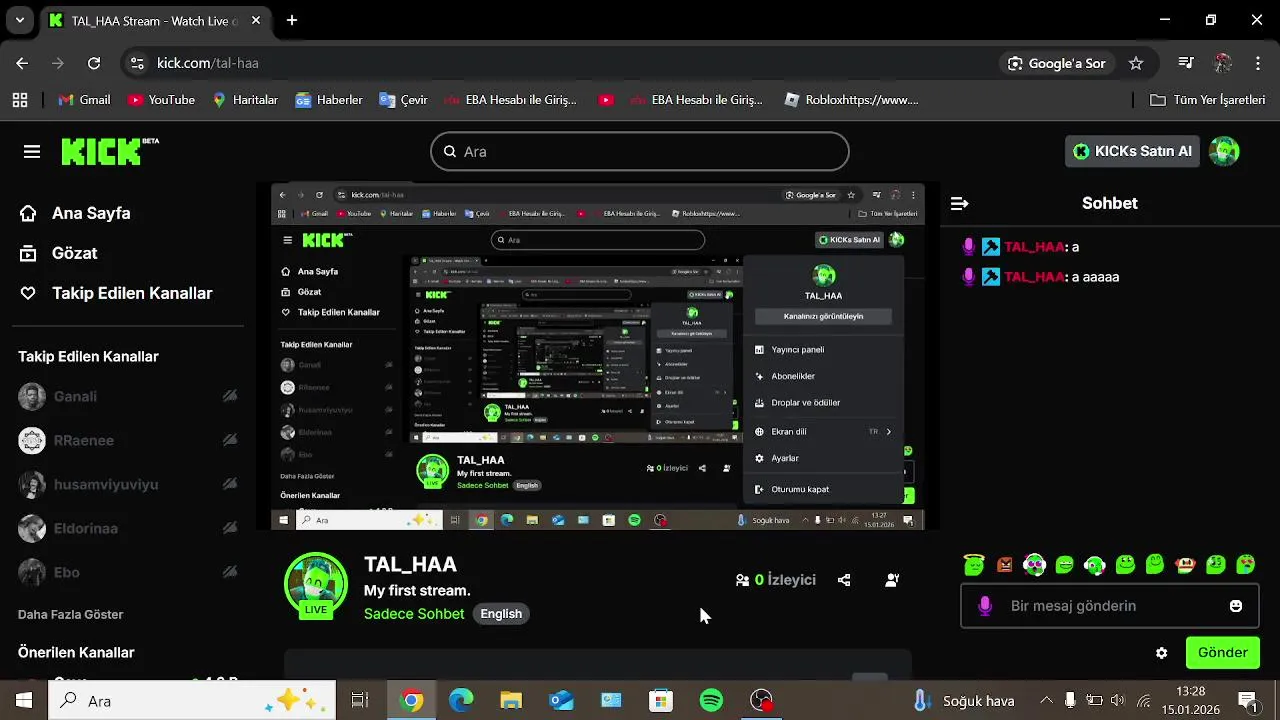Click the KICKs Satın Al button

click(1133, 151)
